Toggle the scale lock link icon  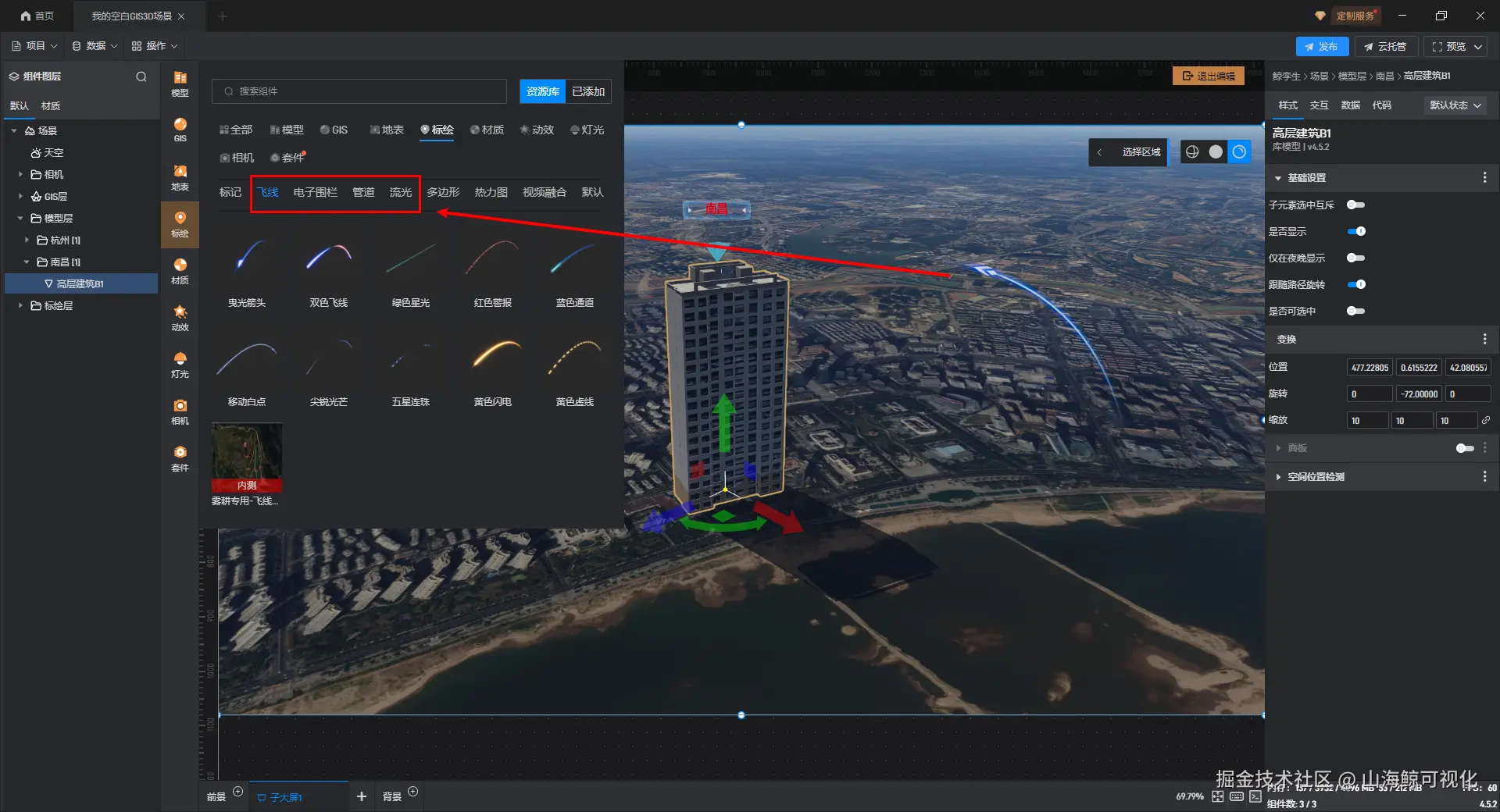click(x=1486, y=420)
